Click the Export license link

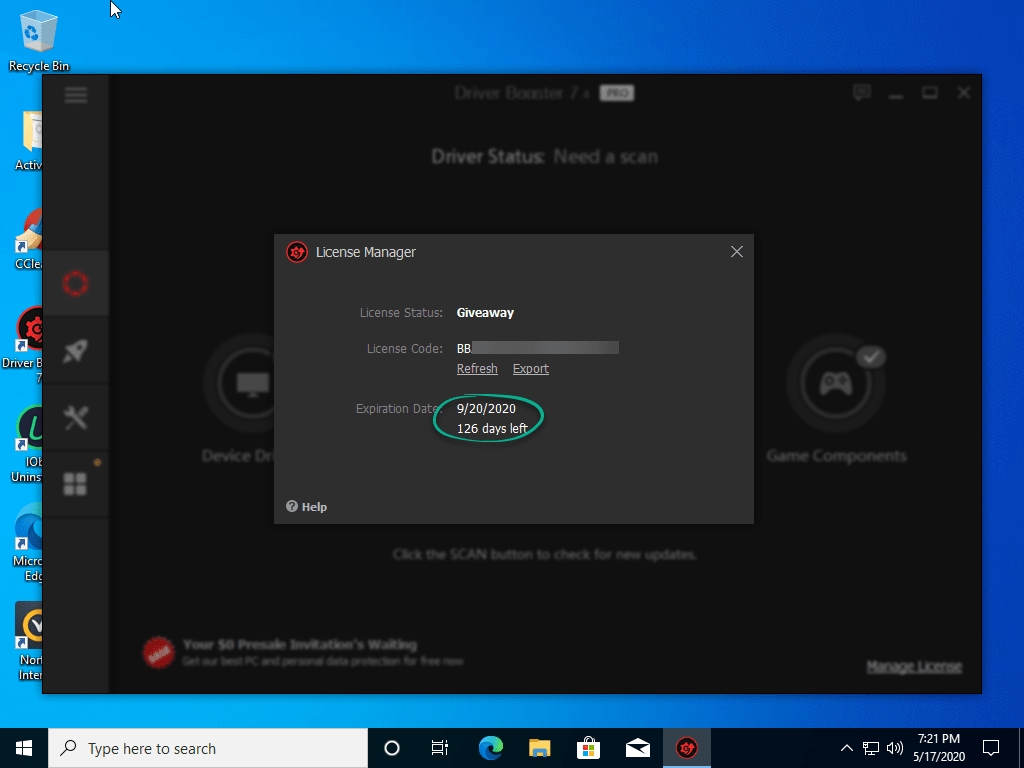click(530, 369)
